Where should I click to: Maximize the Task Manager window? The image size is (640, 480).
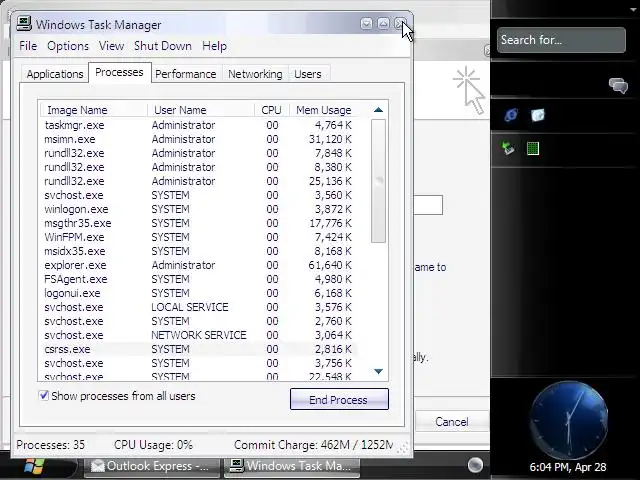tap(383, 24)
